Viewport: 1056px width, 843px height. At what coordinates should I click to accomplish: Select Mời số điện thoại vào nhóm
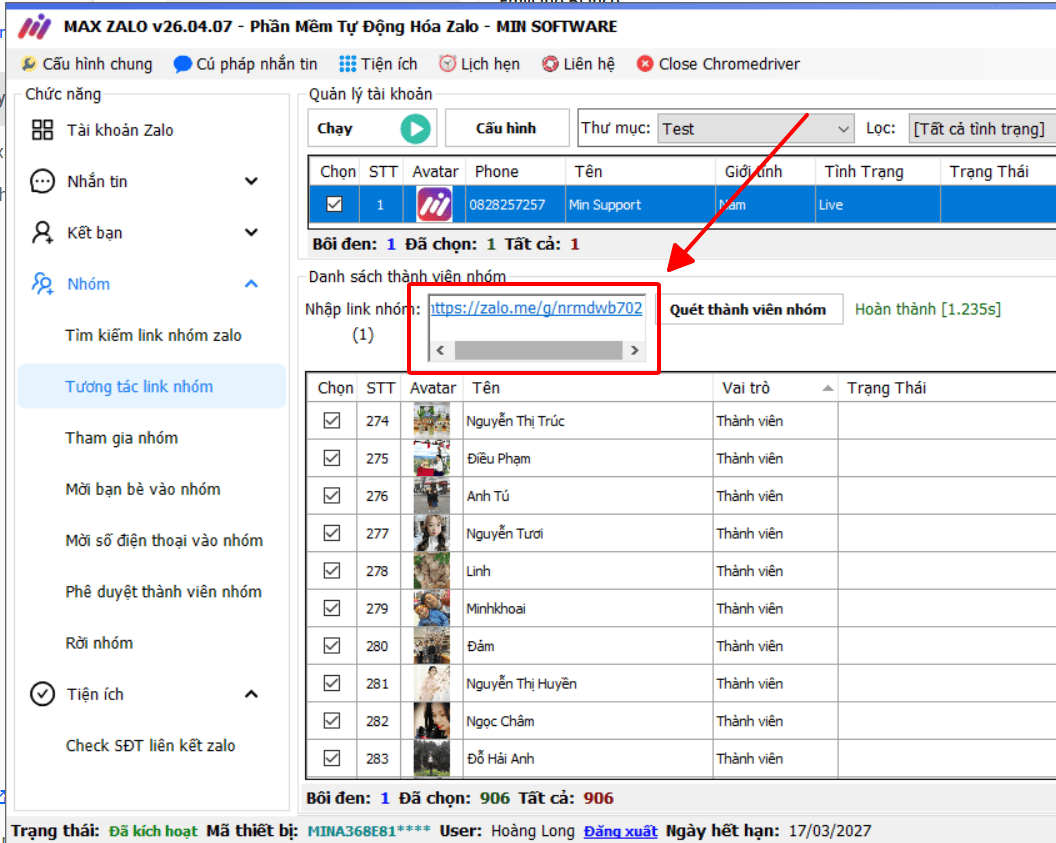(x=164, y=540)
